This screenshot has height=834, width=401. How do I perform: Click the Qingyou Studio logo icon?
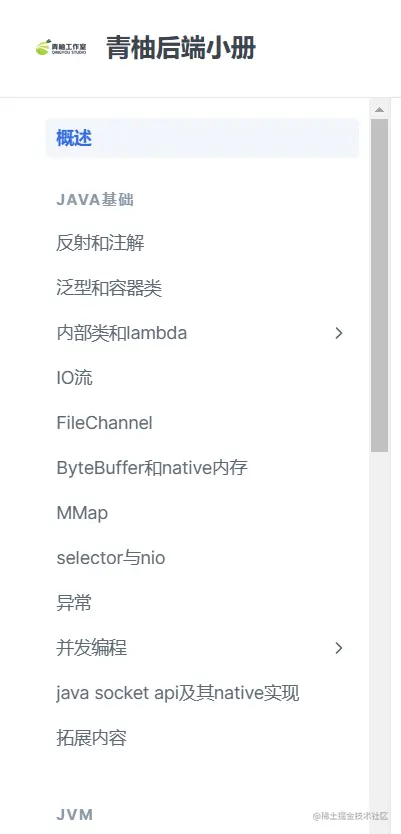61,48
